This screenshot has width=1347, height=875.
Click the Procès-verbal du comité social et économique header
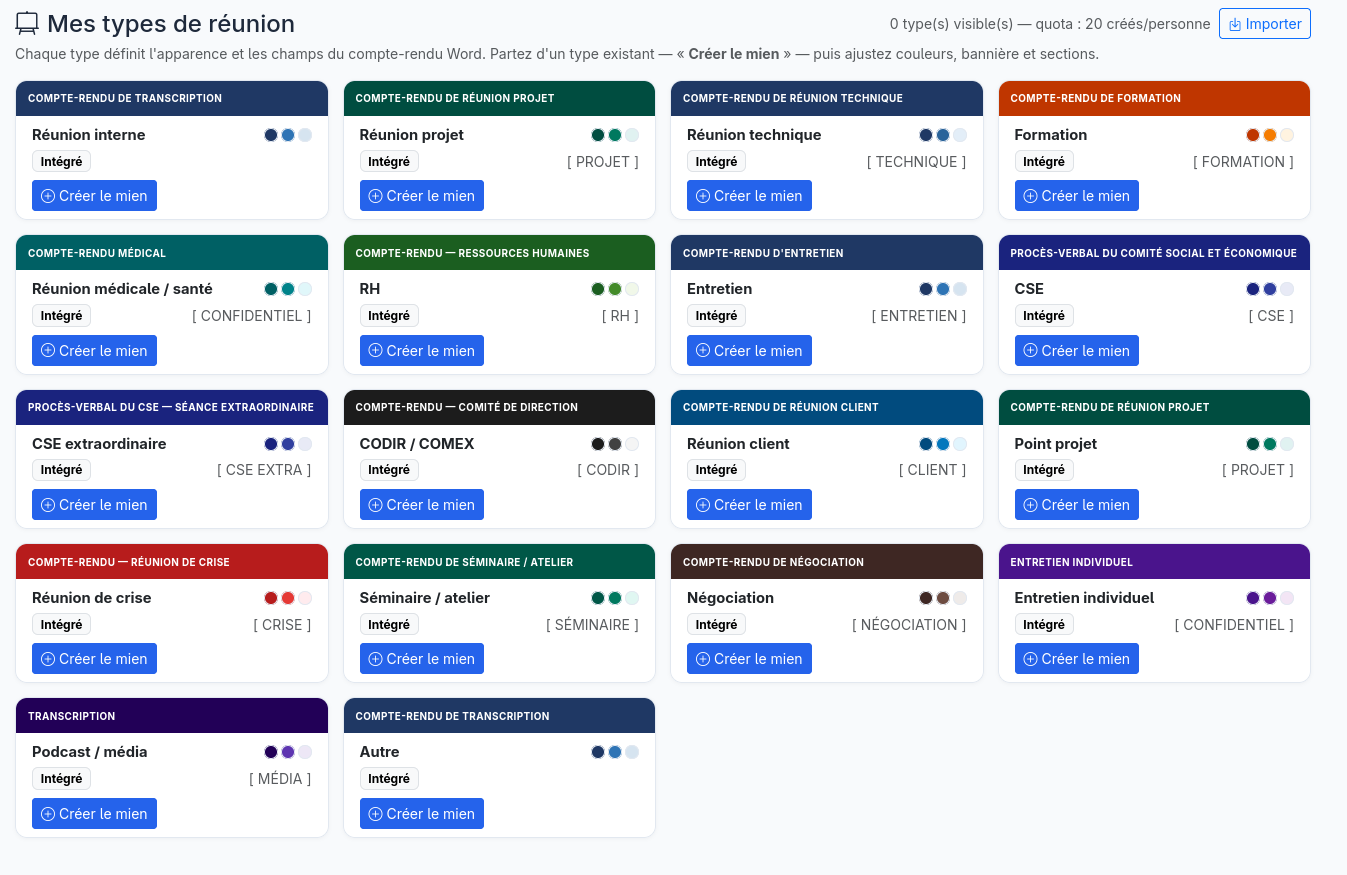click(1154, 253)
